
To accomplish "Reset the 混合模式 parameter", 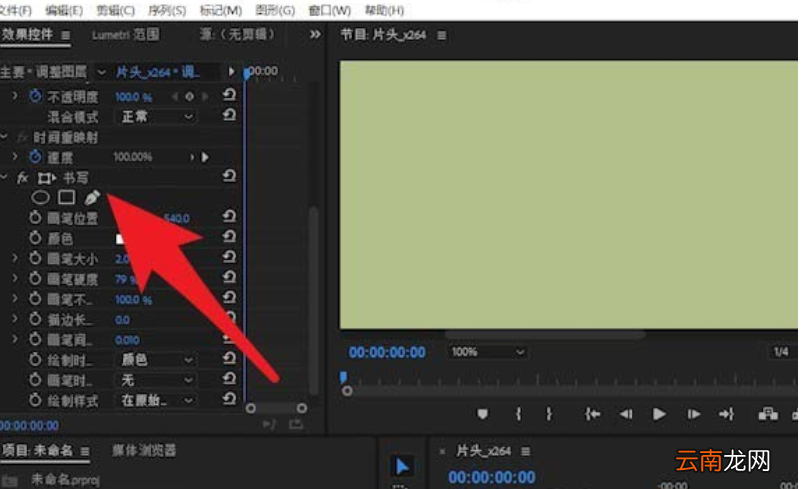I will (x=229, y=115).
